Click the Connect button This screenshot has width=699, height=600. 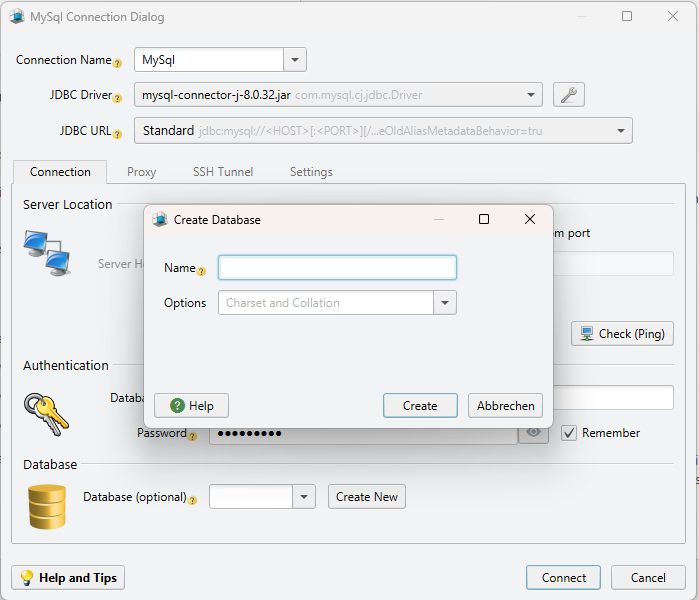tap(563, 578)
